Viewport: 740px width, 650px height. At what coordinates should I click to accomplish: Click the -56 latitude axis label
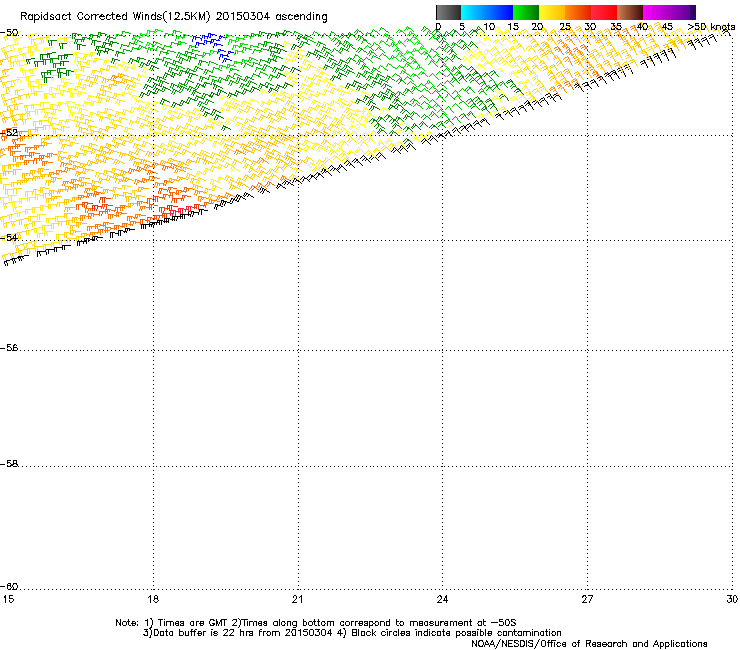[9, 348]
